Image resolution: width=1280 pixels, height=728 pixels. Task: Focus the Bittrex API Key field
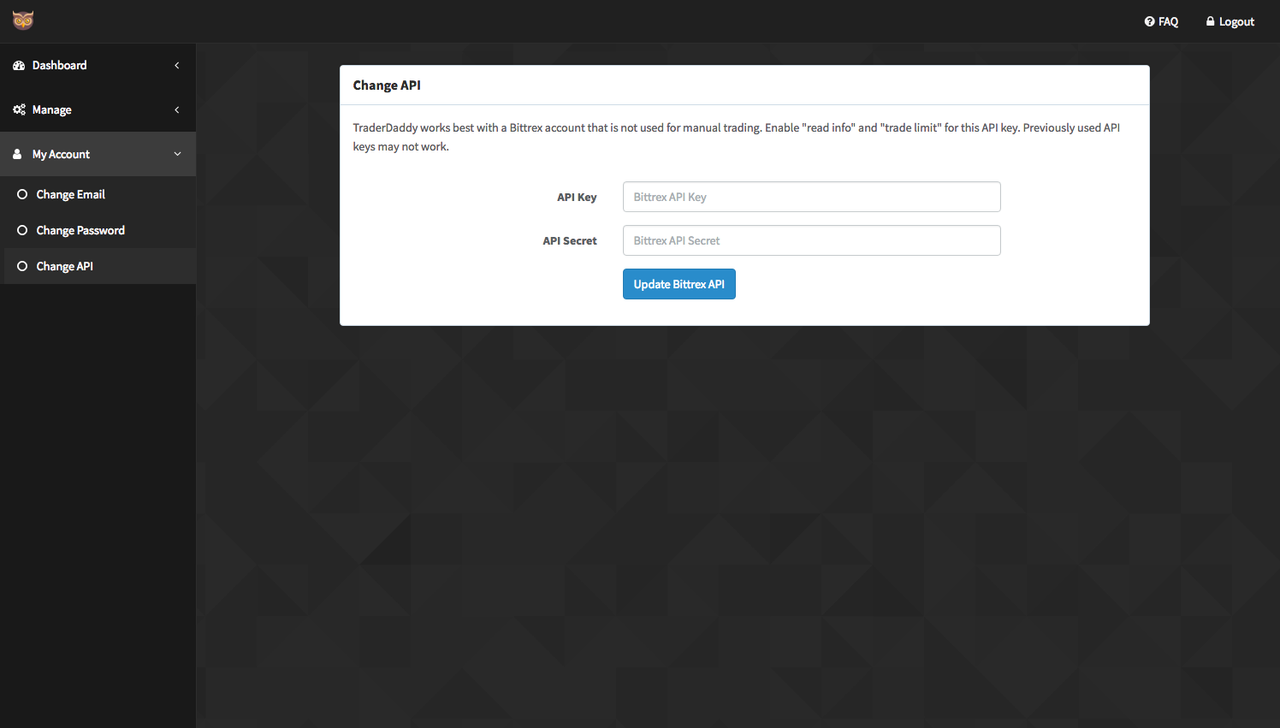pyautogui.click(x=812, y=197)
